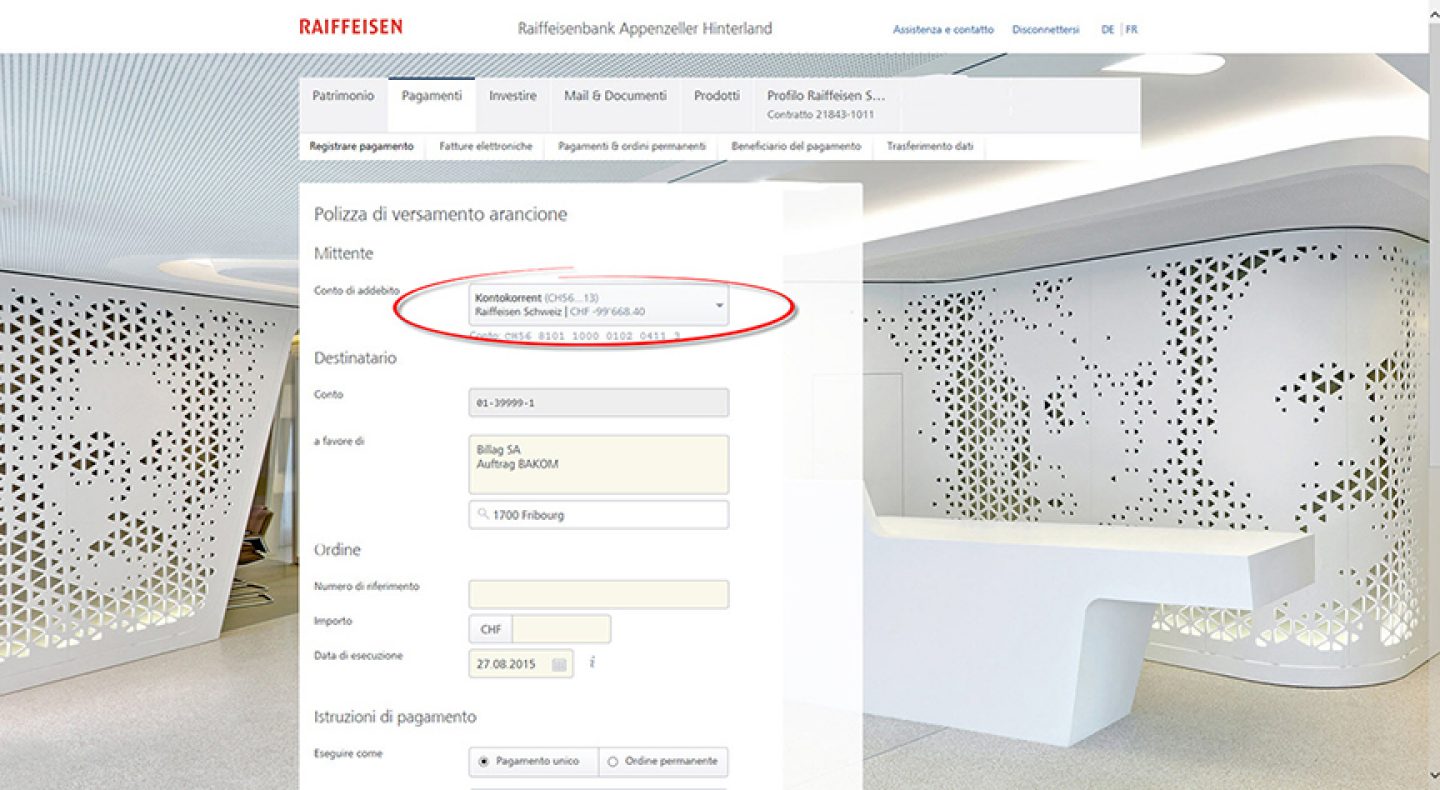
Task: Open Beneficiario del pagamento section
Action: pyautogui.click(x=796, y=146)
